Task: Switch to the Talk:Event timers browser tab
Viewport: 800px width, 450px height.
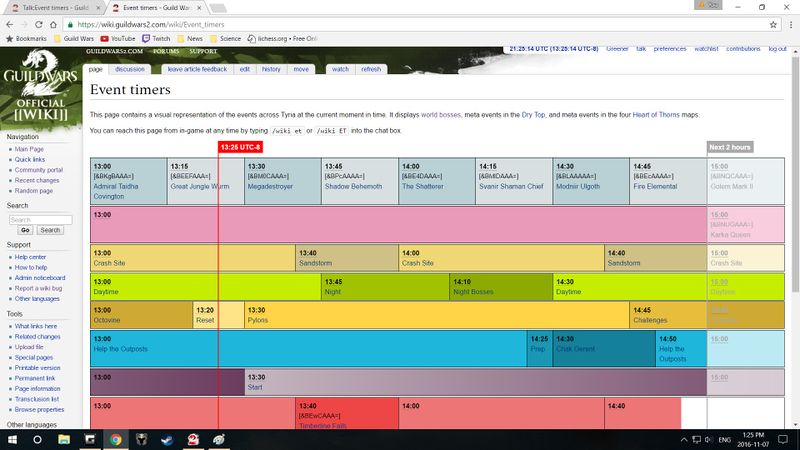Action: [x=55, y=8]
